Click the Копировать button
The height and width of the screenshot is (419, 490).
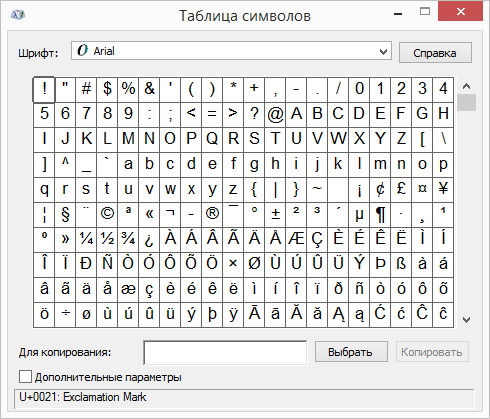coord(432,352)
